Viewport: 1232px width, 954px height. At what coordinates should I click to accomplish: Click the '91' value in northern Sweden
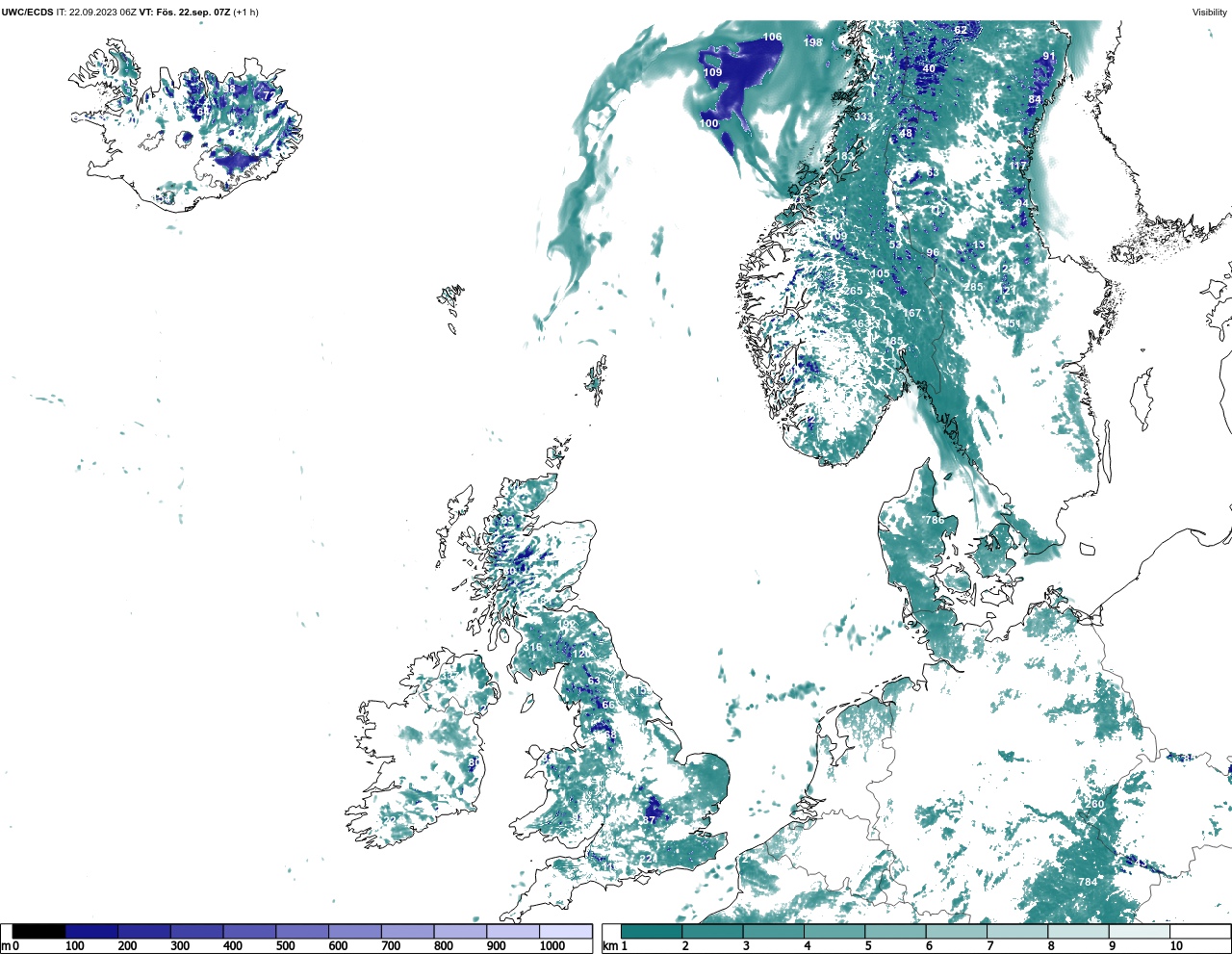[1049, 57]
